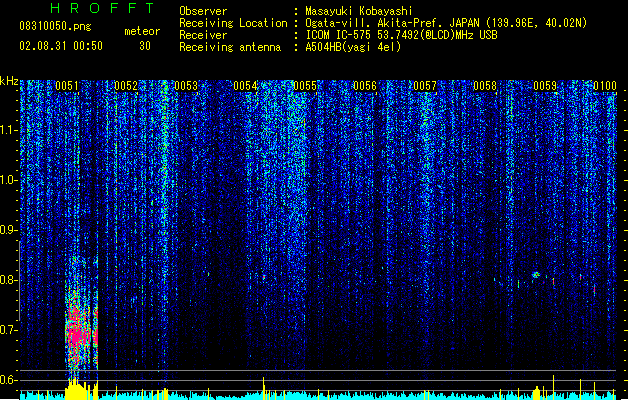Click the 0058 time marker
Viewport: 629px width, 400px height.
point(485,86)
